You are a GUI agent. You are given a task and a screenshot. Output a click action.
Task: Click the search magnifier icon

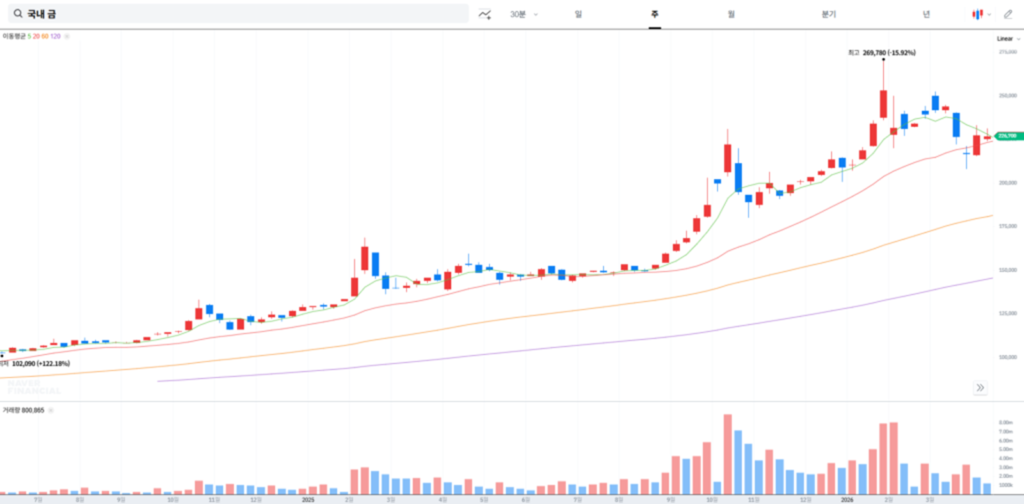click(17, 14)
